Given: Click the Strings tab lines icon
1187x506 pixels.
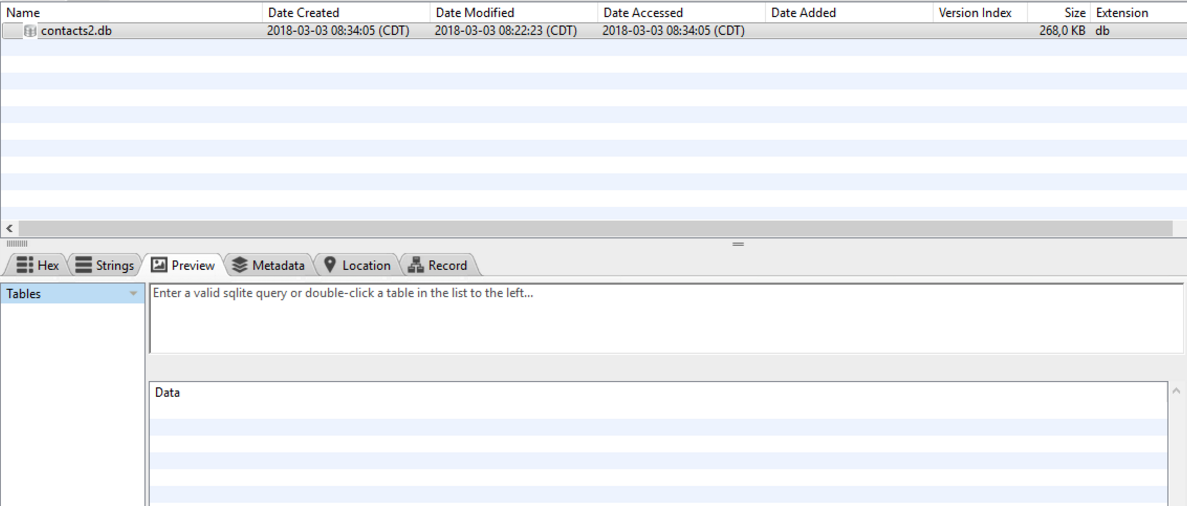Looking at the screenshot, I should pyautogui.click(x=83, y=265).
